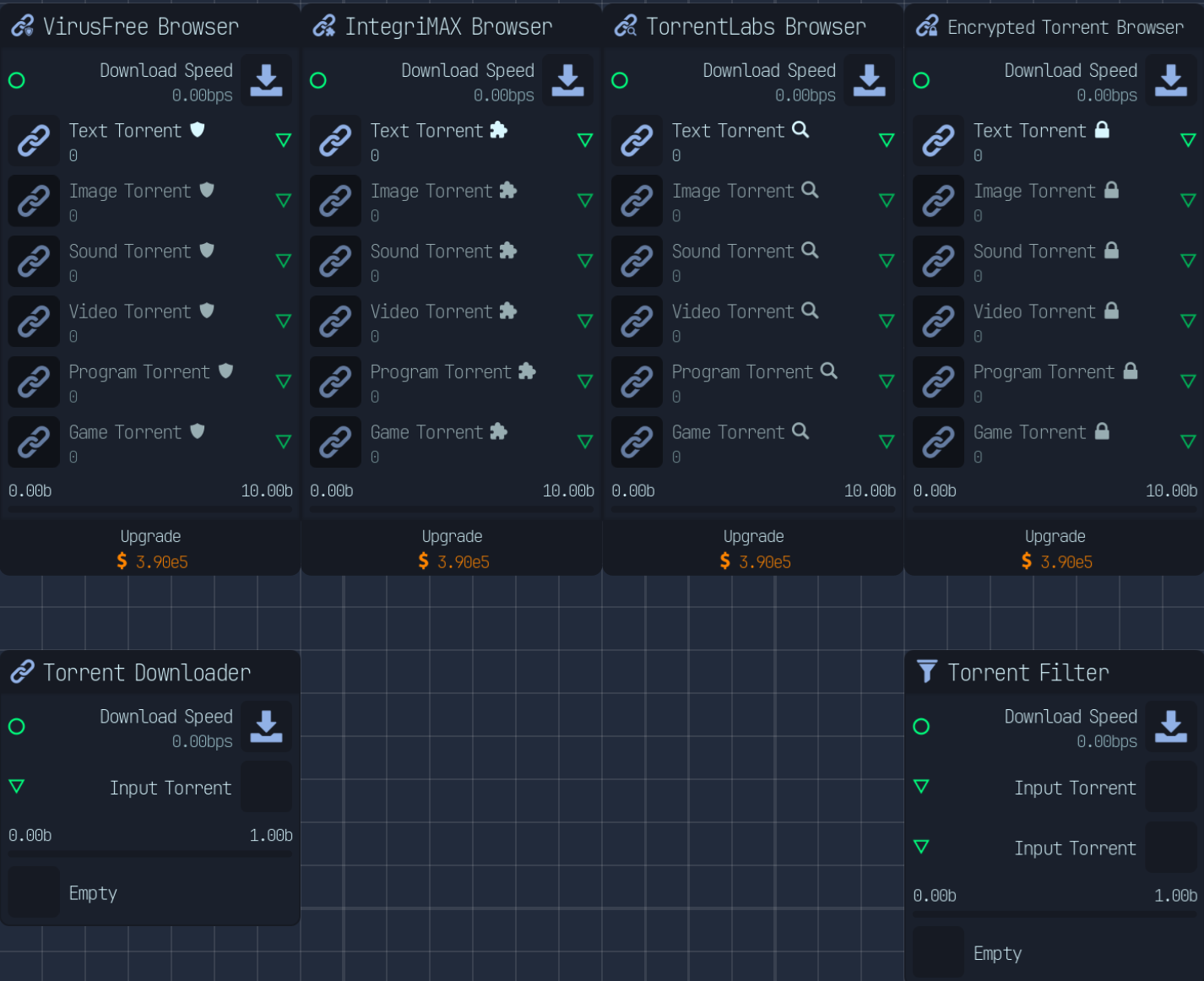Click the Torrent Downloader storage progress bar

pyautogui.click(x=150, y=854)
